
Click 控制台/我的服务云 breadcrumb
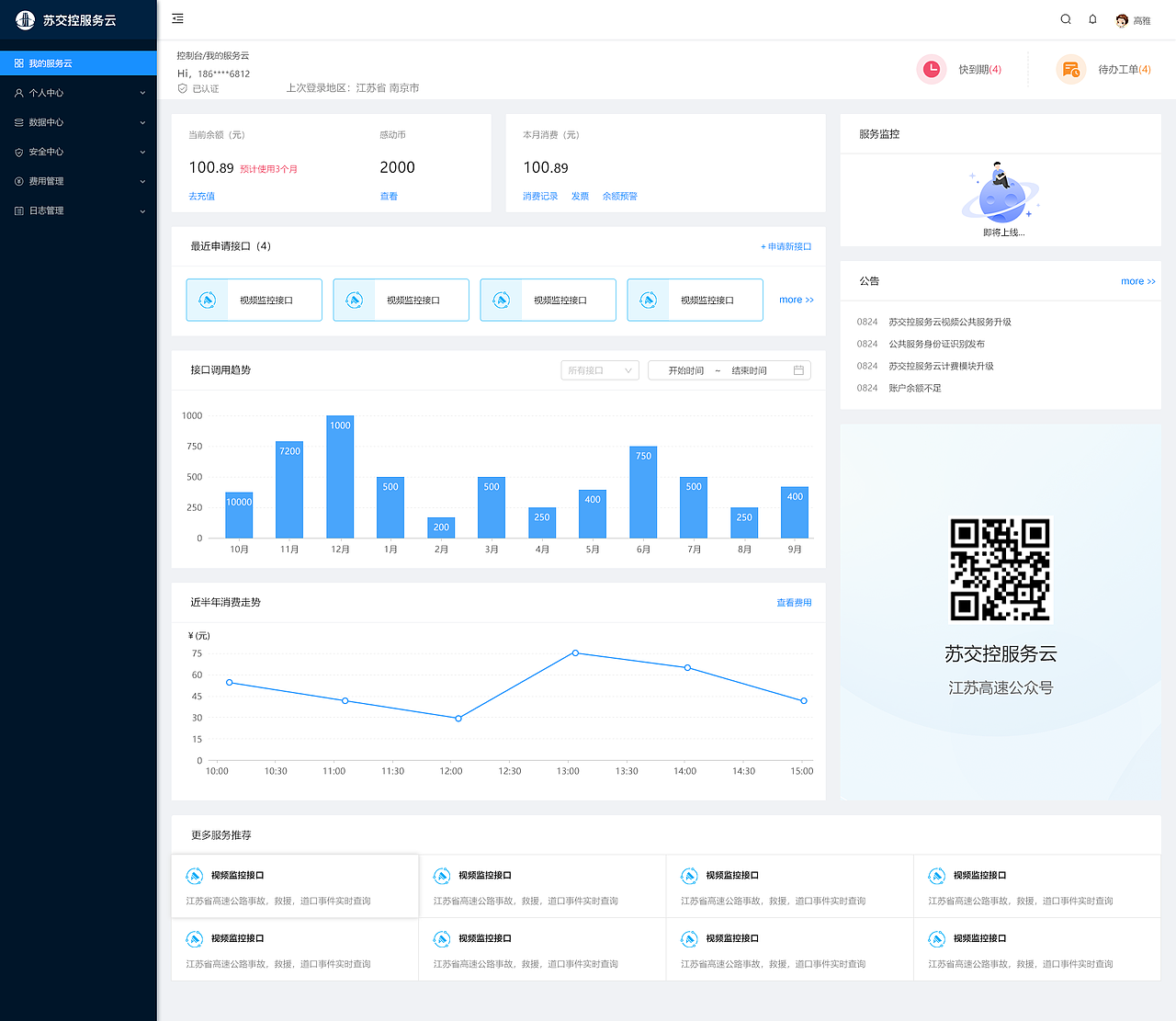[213, 56]
